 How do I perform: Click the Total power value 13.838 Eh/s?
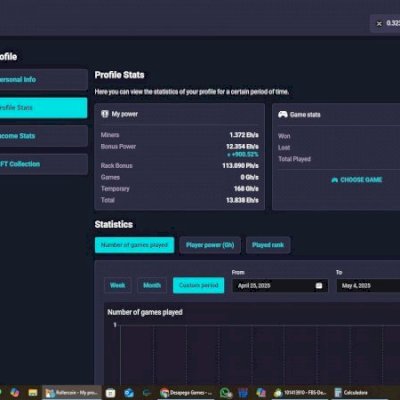click(x=242, y=200)
